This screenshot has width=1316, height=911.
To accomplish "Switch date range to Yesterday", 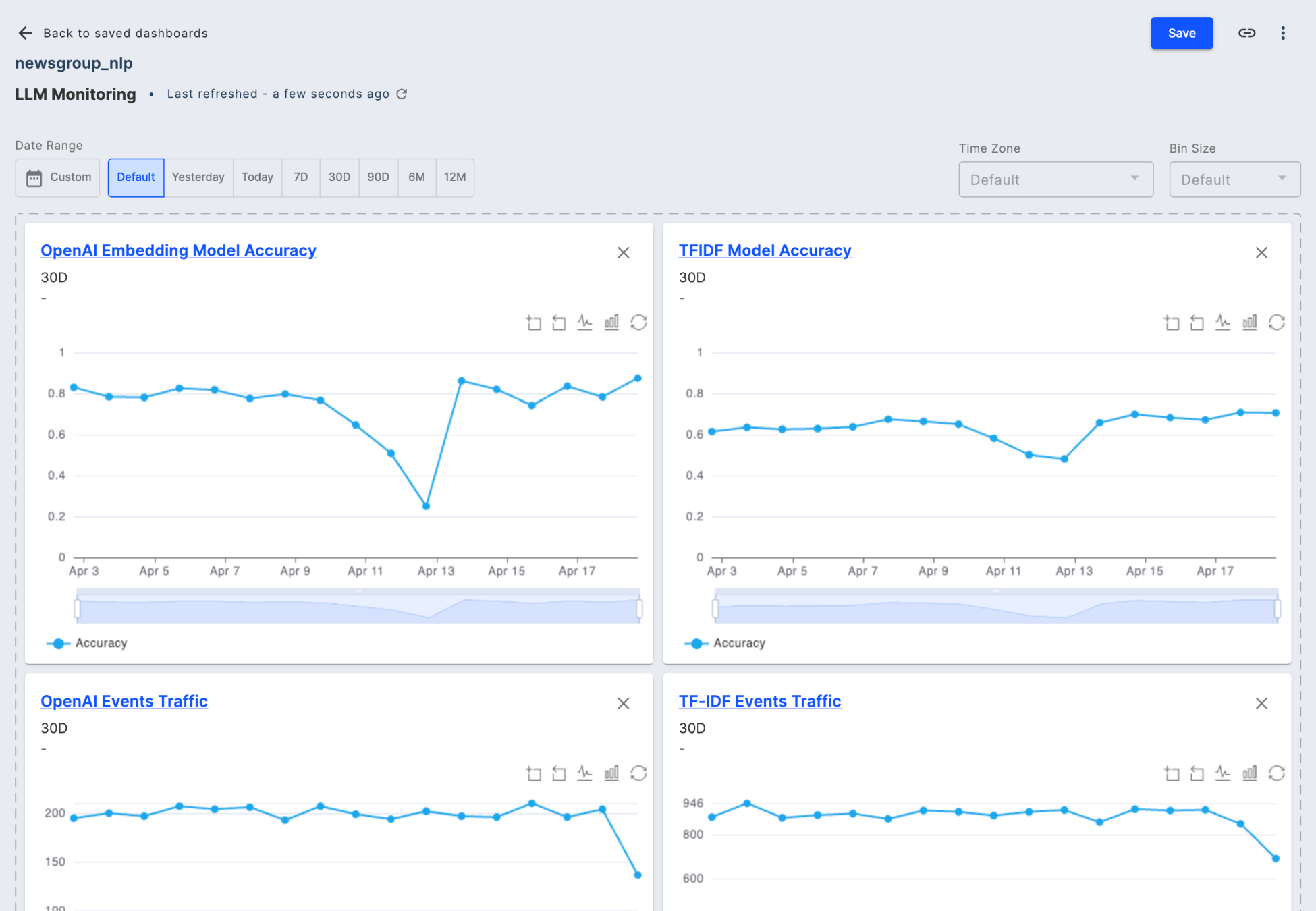I will tap(198, 177).
